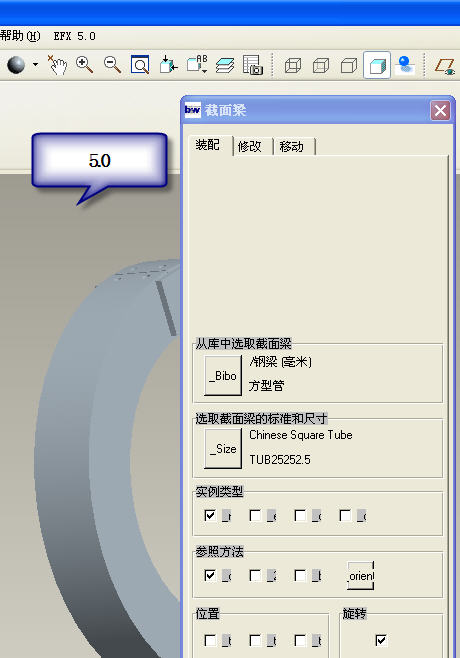Click the /钢梁 (毫米) text
Image resolution: width=460 pixels, height=658 pixels.
tap(280, 362)
